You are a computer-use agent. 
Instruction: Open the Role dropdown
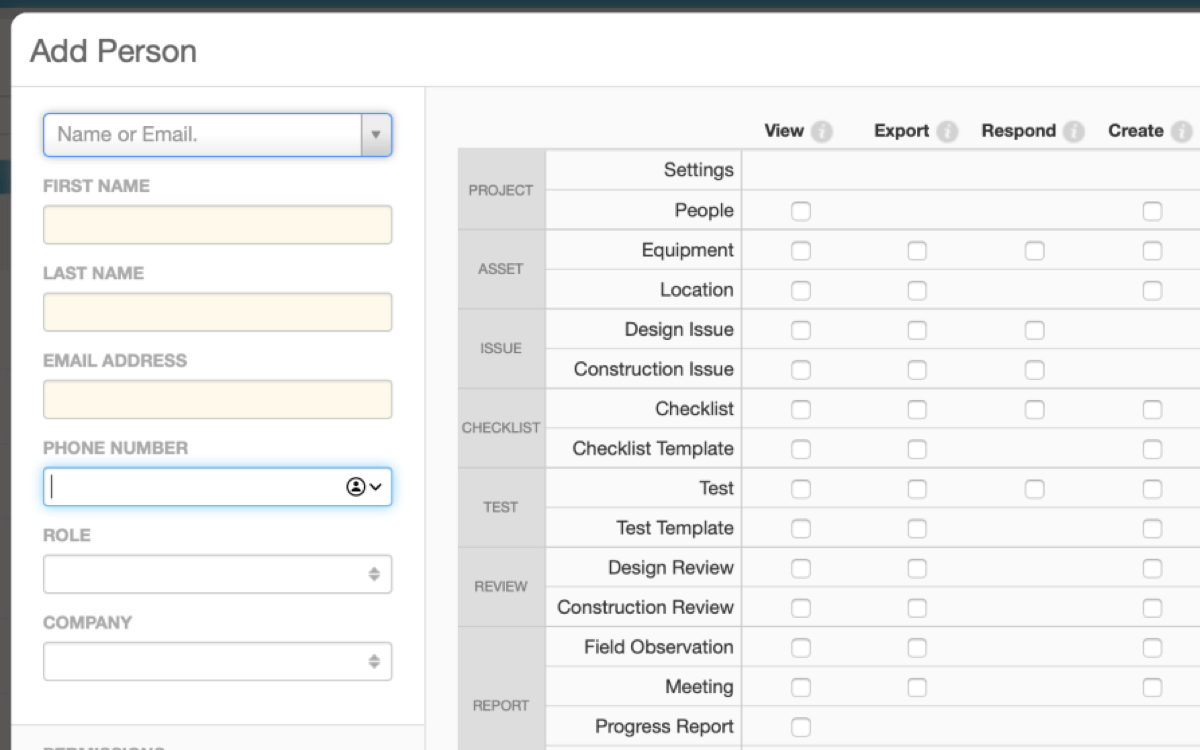tap(217, 574)
